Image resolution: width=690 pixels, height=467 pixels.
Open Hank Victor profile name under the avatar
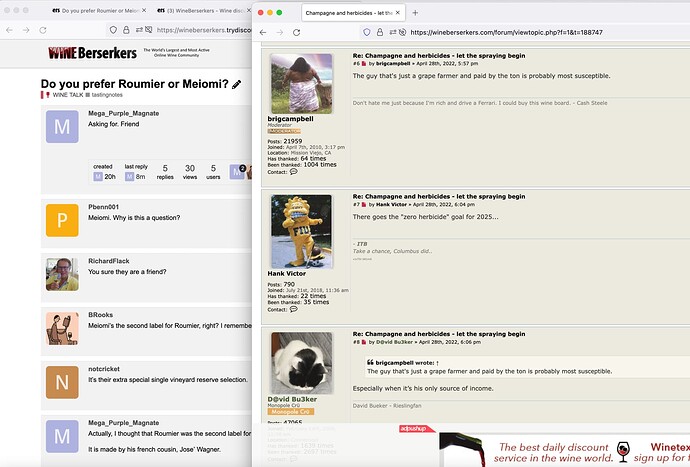point(286,273)
